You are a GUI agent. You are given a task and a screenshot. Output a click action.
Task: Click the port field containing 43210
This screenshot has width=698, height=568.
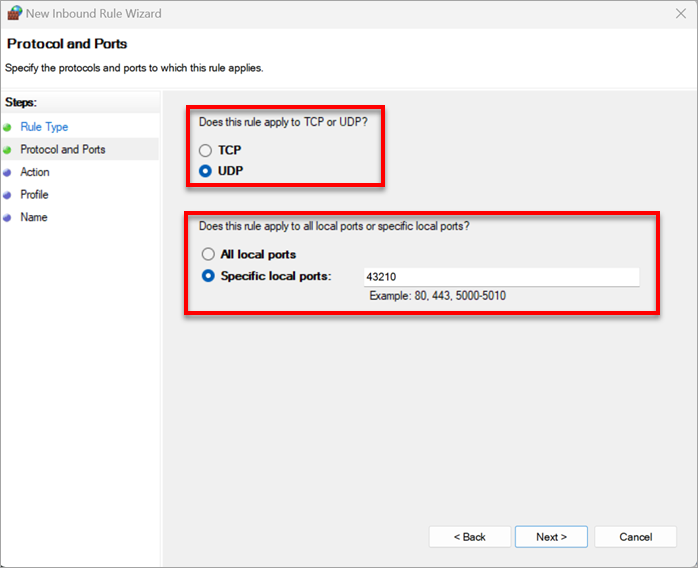point(500,277)
